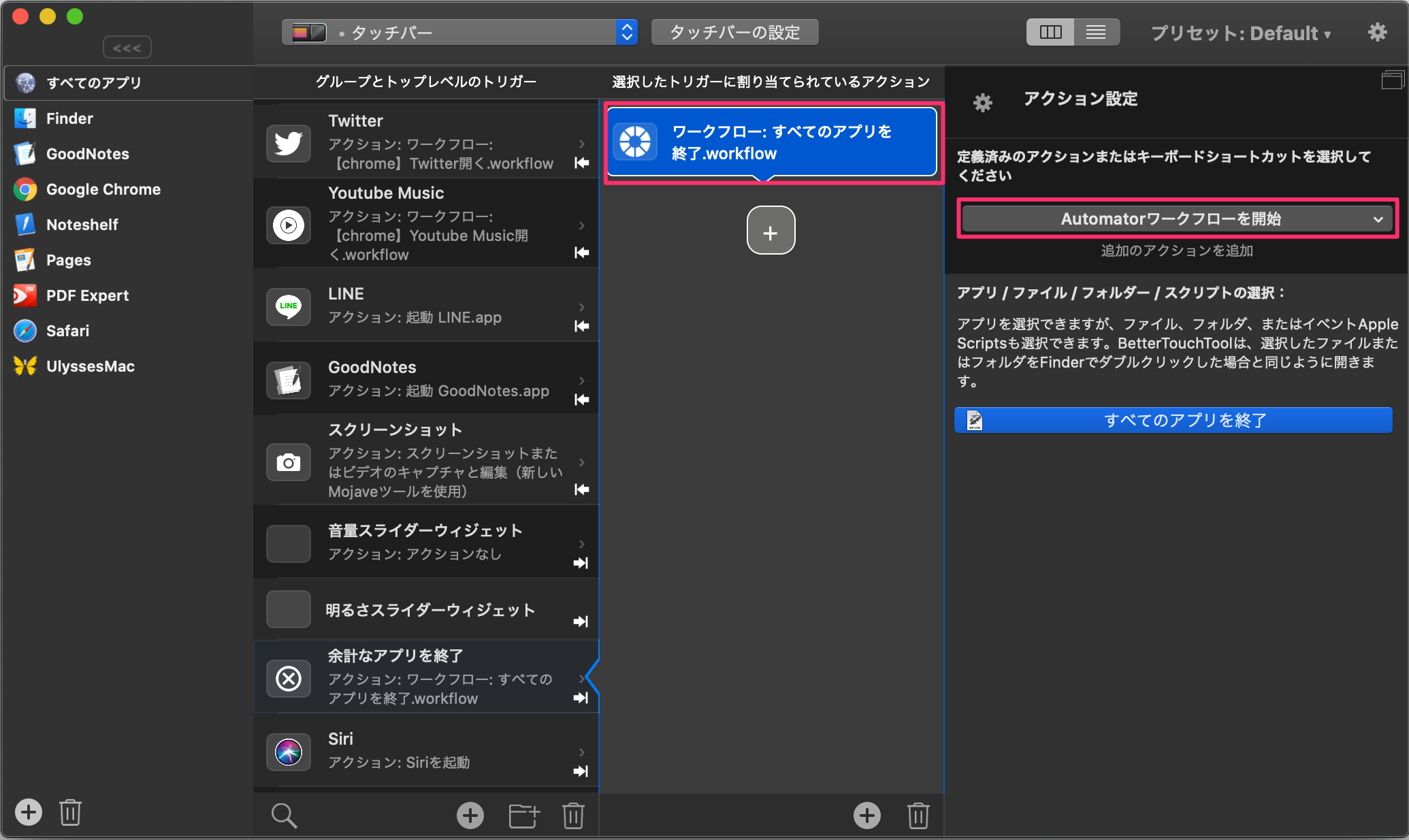This screenshot has width=1409, height=840.
Task: Click the preferences gear icon at top right
Action: [1377, 32]
